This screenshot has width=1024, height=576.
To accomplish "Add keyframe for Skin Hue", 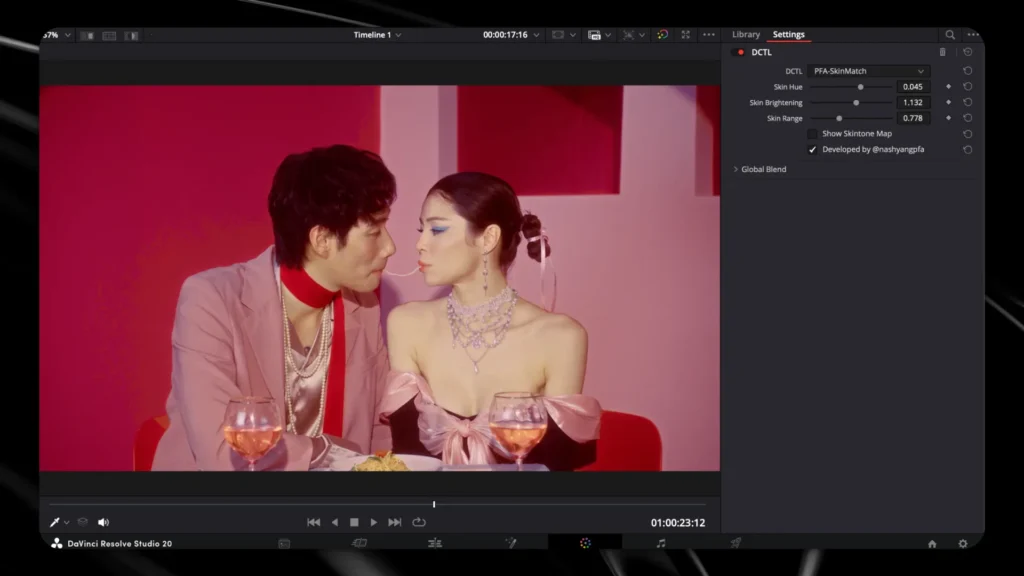I will (948, 86).
